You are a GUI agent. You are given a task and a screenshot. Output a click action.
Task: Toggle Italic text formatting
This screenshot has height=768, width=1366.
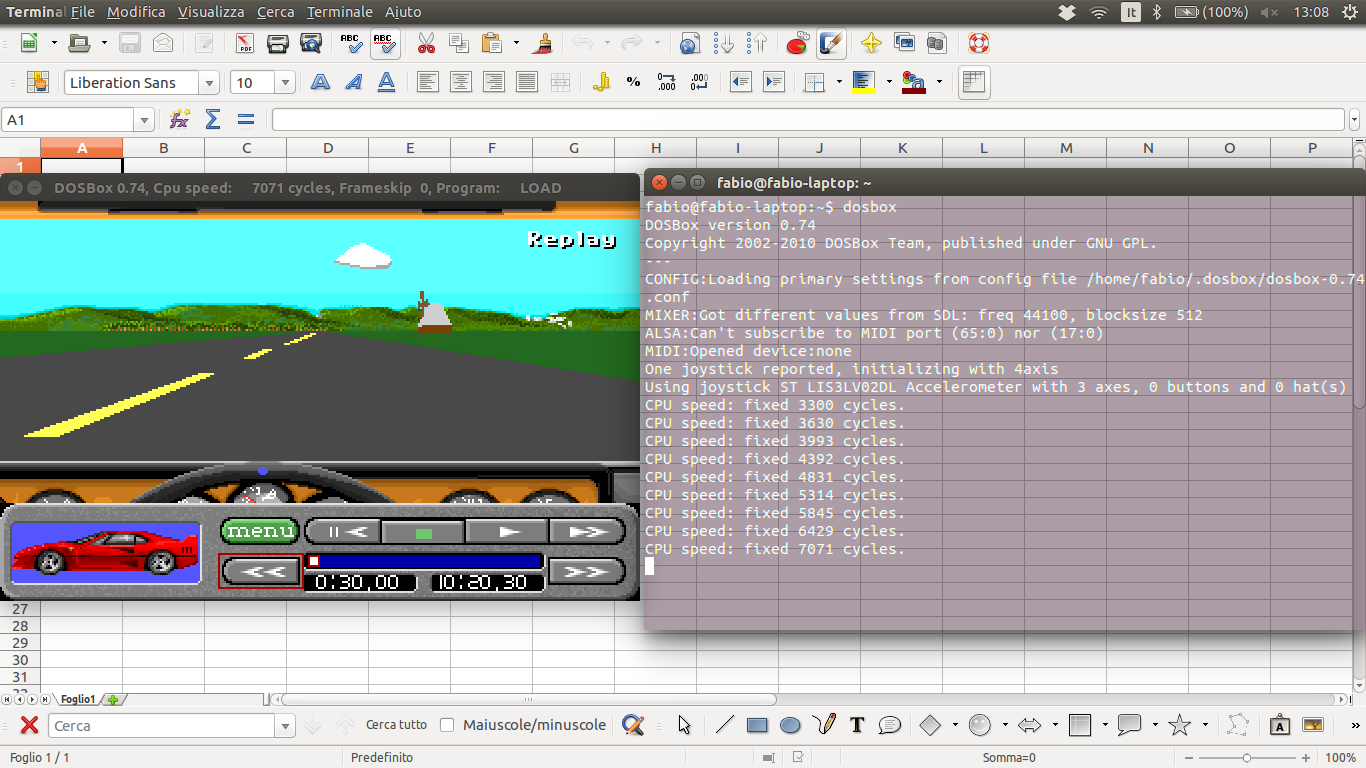click(x=353, y=82)
